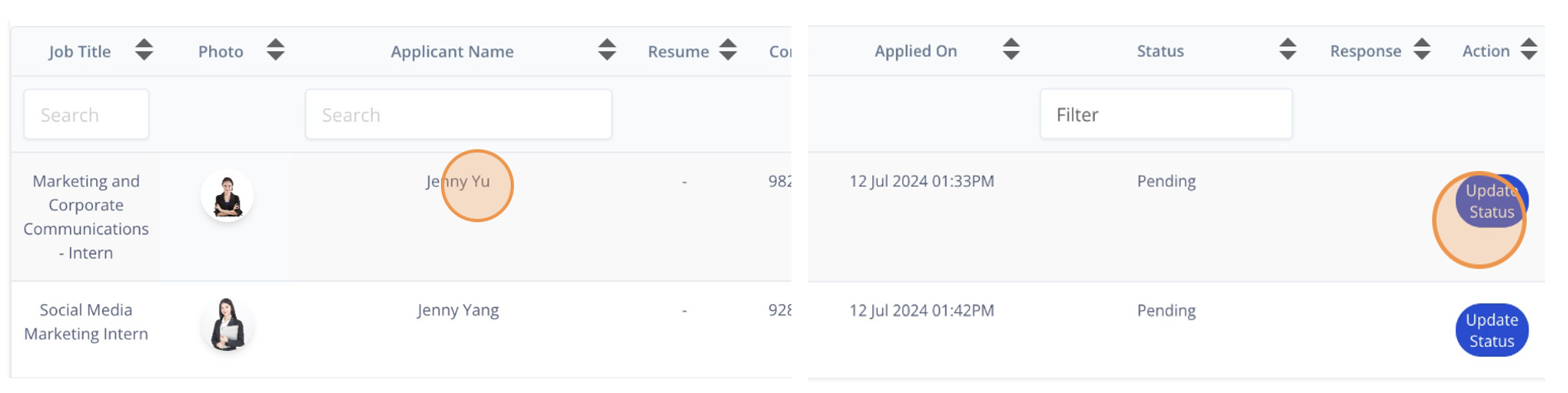Sort by Applicant Name column arrows
Image resolution: width=1568 pixels, height=393 pixels.
point(607,50)
